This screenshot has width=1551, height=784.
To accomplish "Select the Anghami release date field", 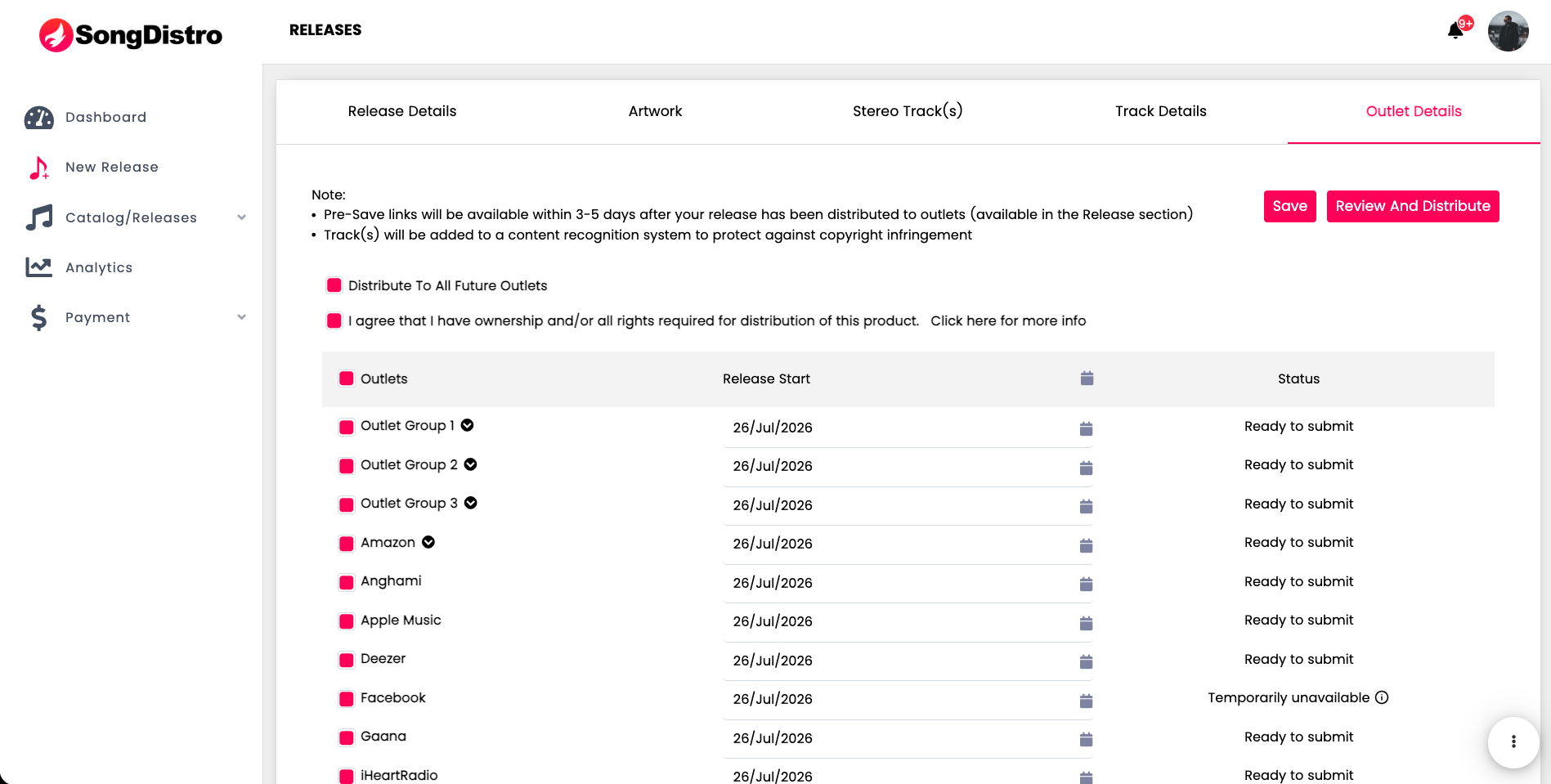I will (908, 583).
